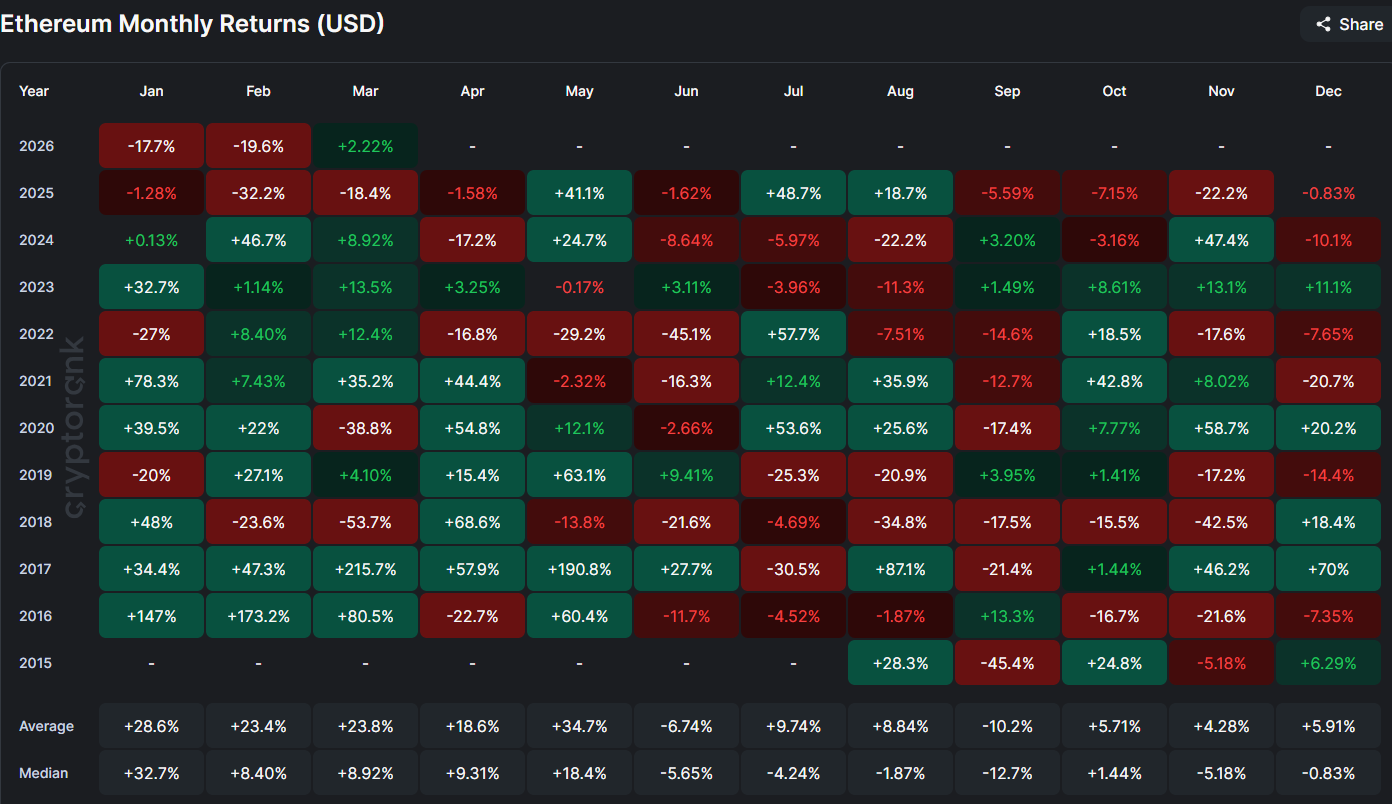Select the February 2016 cell showing +173.2%
1392x804 pixels.
click(258, 615)
